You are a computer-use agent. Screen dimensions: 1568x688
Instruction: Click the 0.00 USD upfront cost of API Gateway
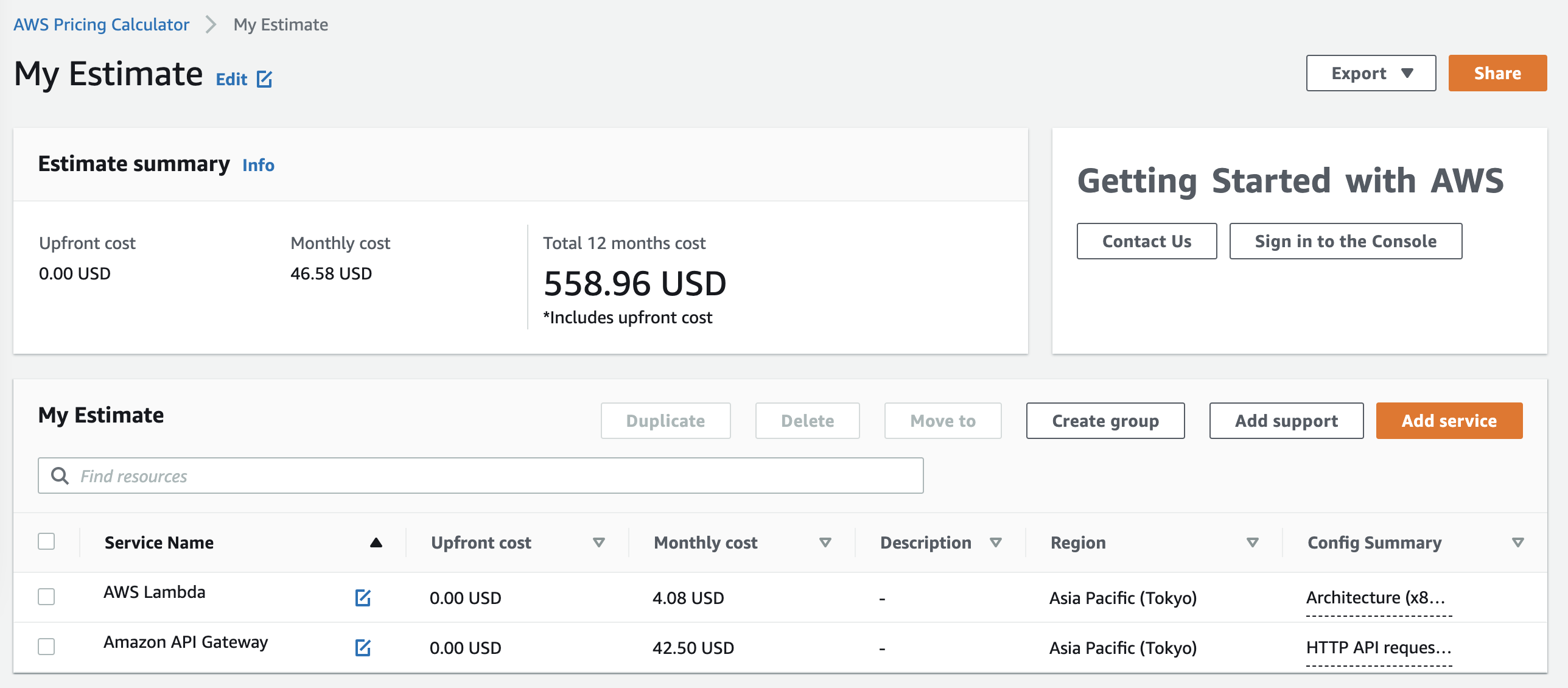click(466, 648)
